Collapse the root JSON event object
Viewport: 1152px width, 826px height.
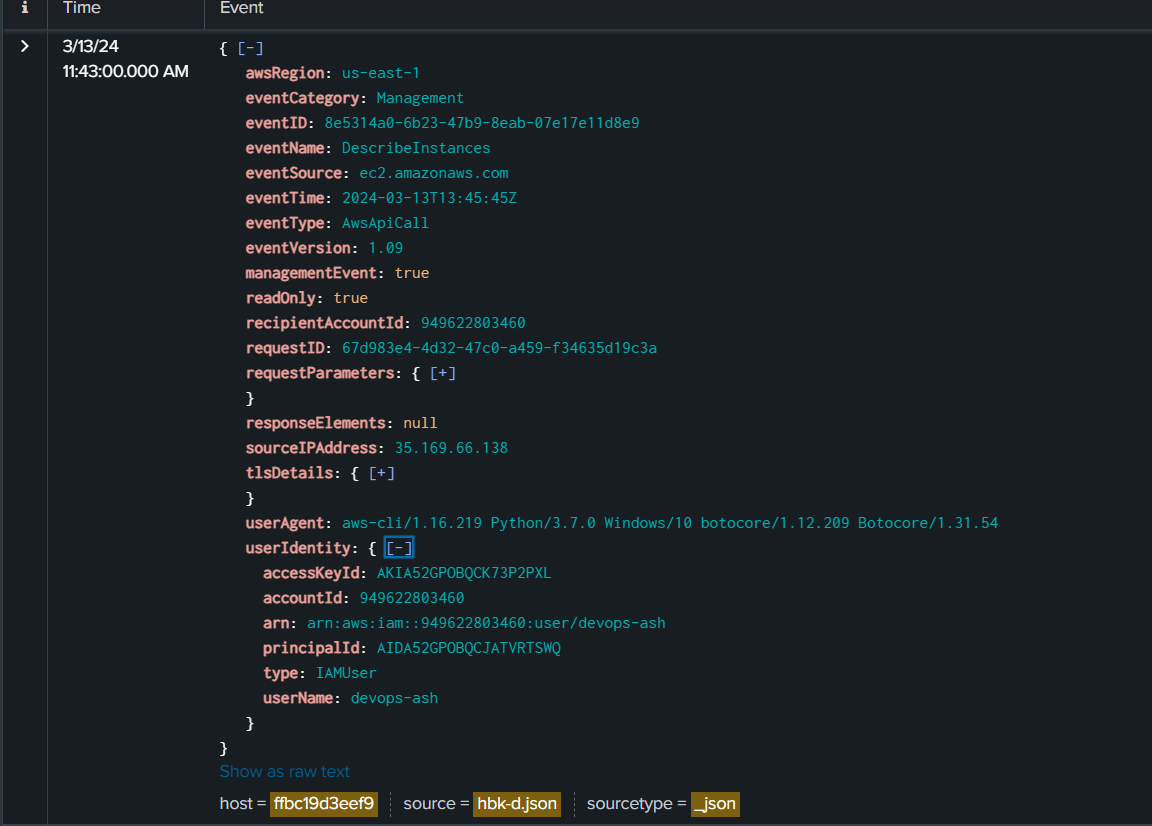(x=250, y=48)
